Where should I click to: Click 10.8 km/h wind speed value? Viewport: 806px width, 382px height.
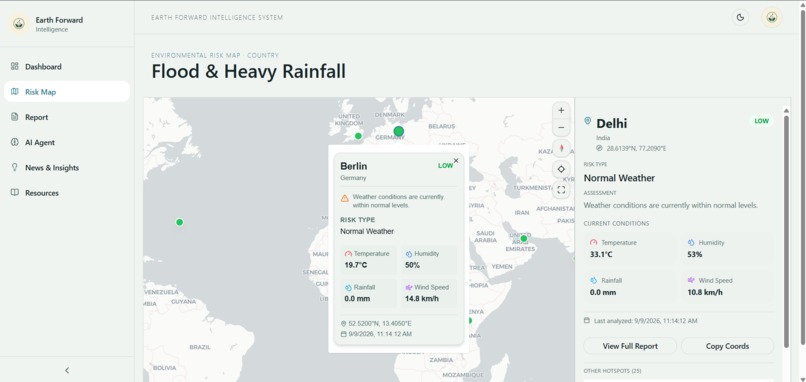(705, 293)
